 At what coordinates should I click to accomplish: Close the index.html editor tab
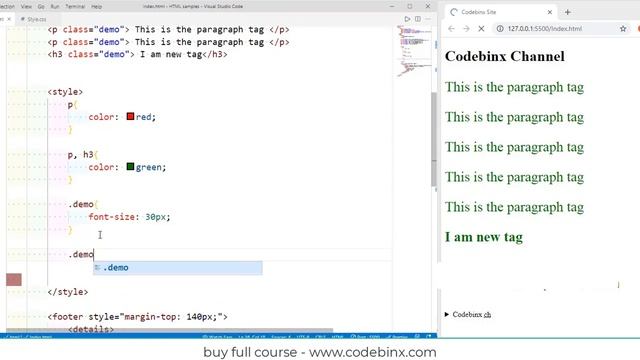(9, 19)
